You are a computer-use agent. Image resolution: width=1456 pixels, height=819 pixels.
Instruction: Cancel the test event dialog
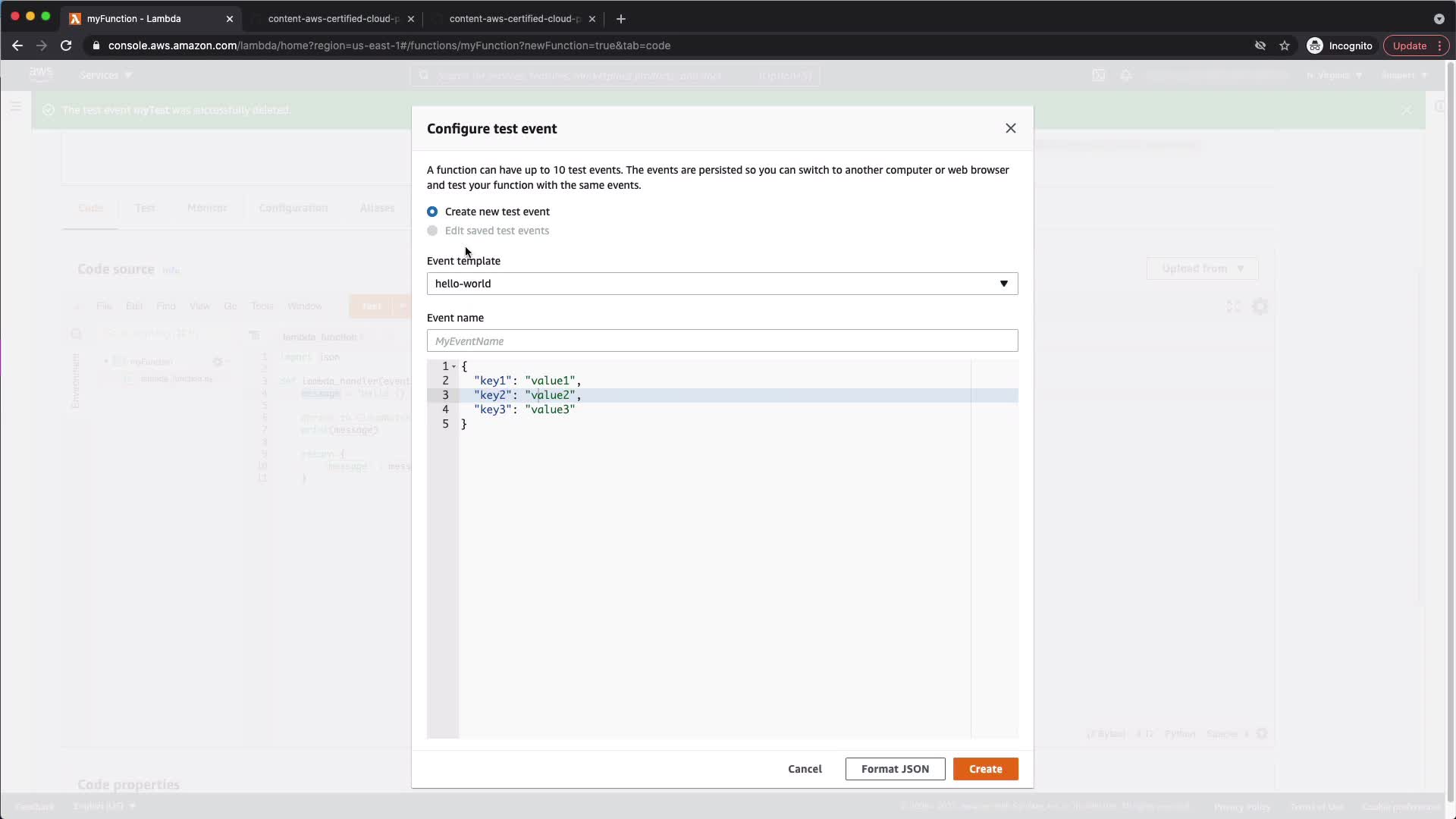click(805, 769)
